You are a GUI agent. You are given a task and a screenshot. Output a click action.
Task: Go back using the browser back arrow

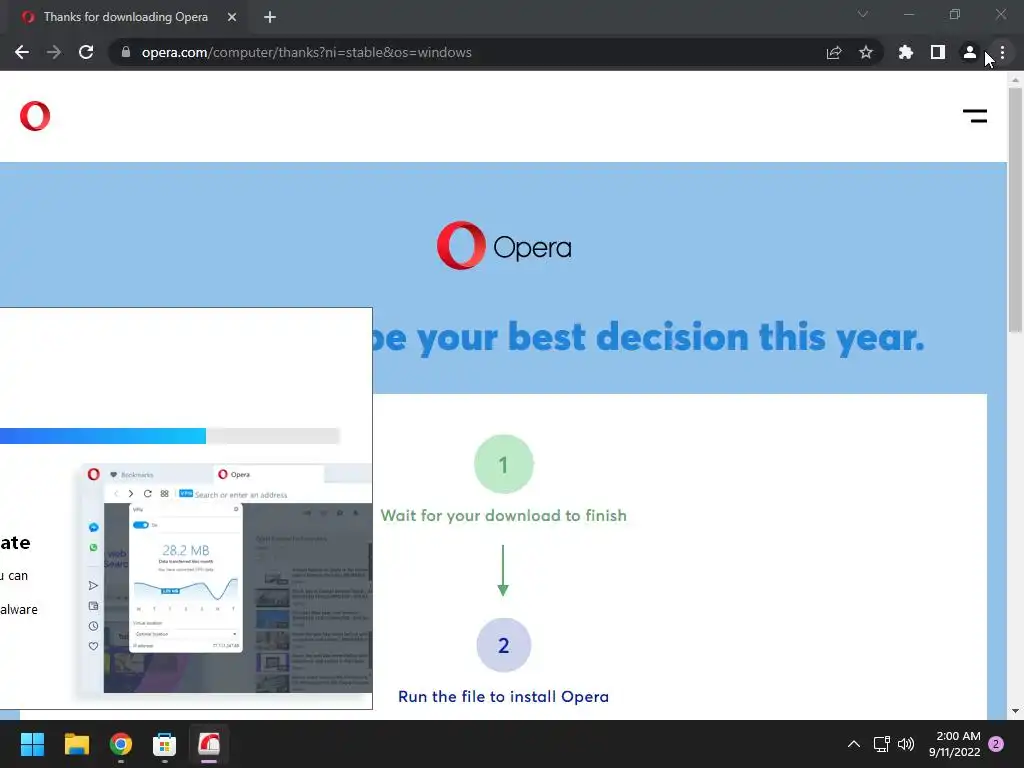pyautogui.click(x=22, y=52)
